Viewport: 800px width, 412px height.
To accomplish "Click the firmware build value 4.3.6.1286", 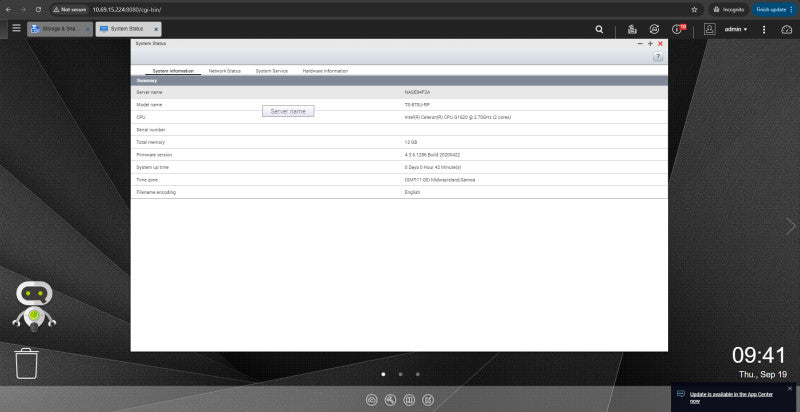I will click(x=433, y=154).
